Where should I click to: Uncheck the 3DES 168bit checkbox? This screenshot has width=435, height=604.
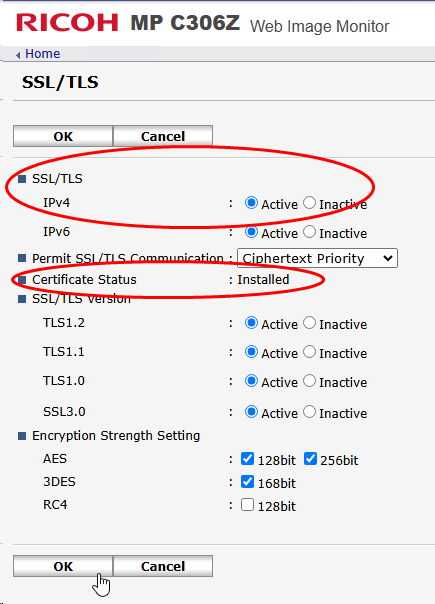247,482
